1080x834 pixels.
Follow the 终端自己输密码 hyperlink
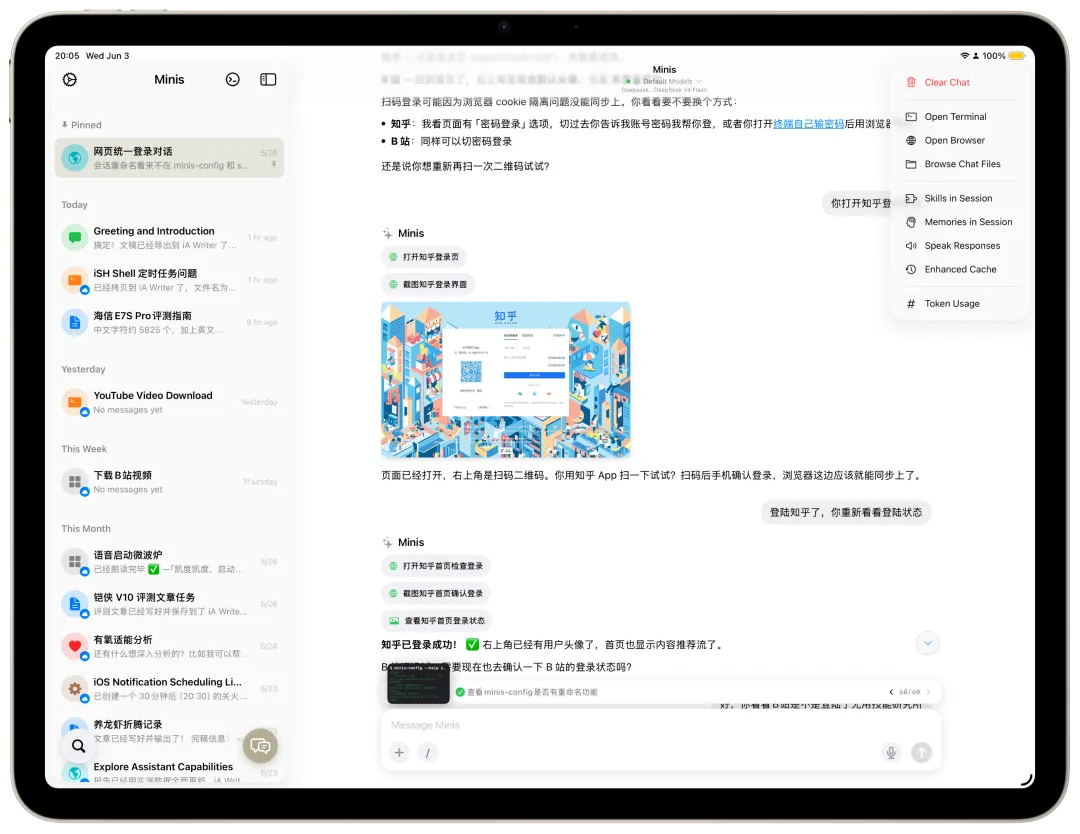[809, 124]
